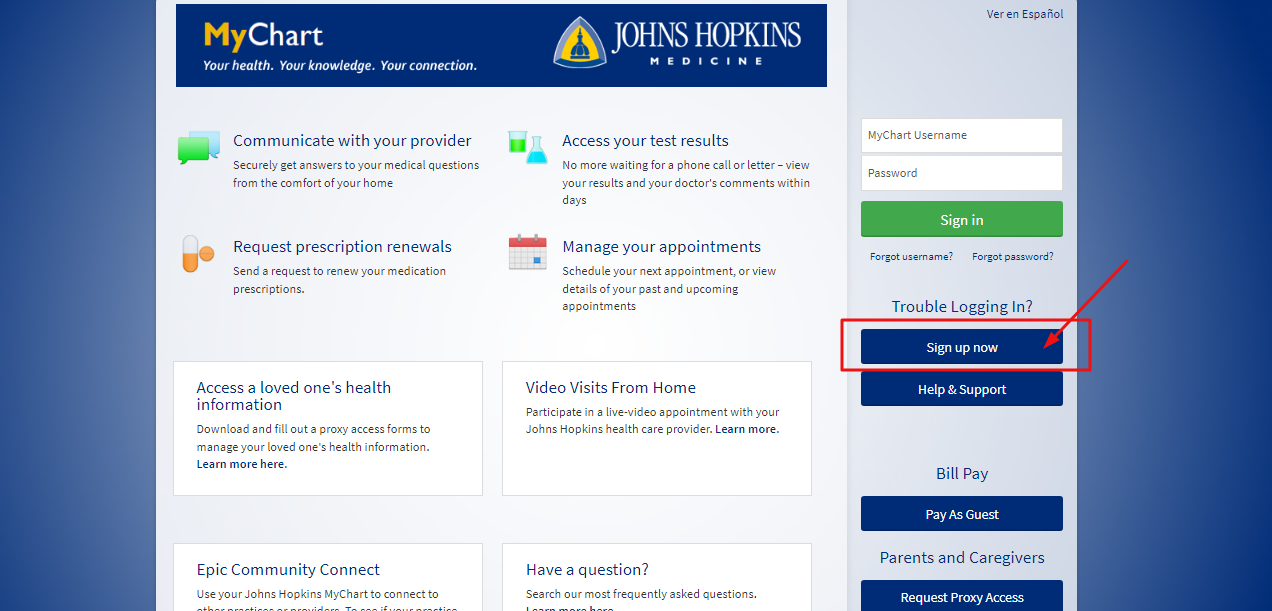Click the Epic Community Connect heading
Image resolution: width=1272 pixels, height=611 pixels.
288,569
